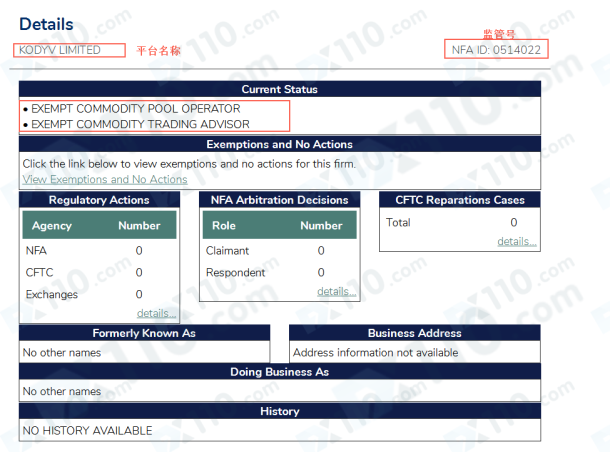Select EXEMPT COMMODITY POOL OPERATOR status line
The height and width of the screenshot is (452, 610).
135,109
